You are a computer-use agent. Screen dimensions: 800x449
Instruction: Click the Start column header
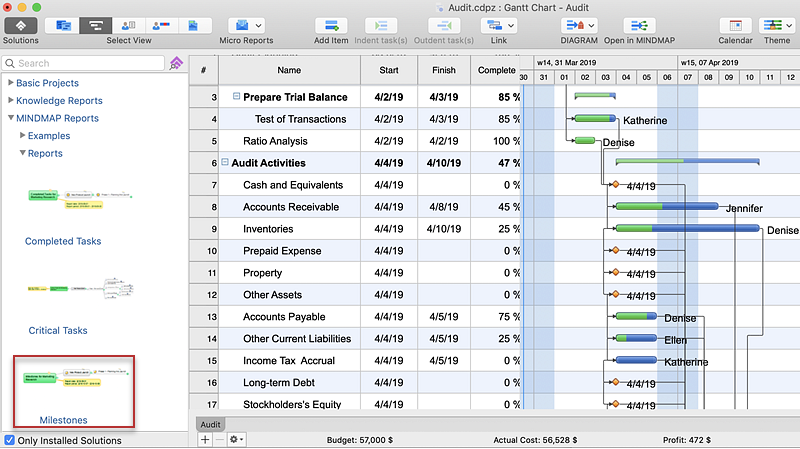[389, 70]
